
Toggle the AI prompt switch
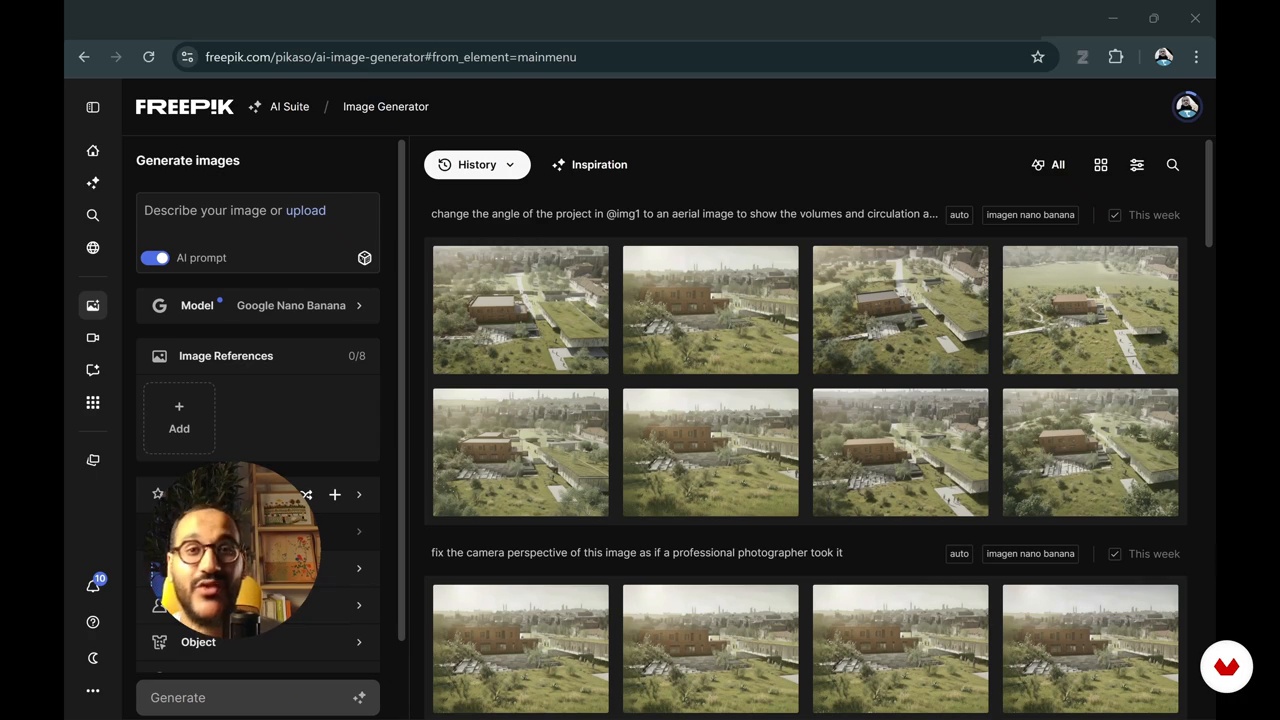tap(155, 258)
